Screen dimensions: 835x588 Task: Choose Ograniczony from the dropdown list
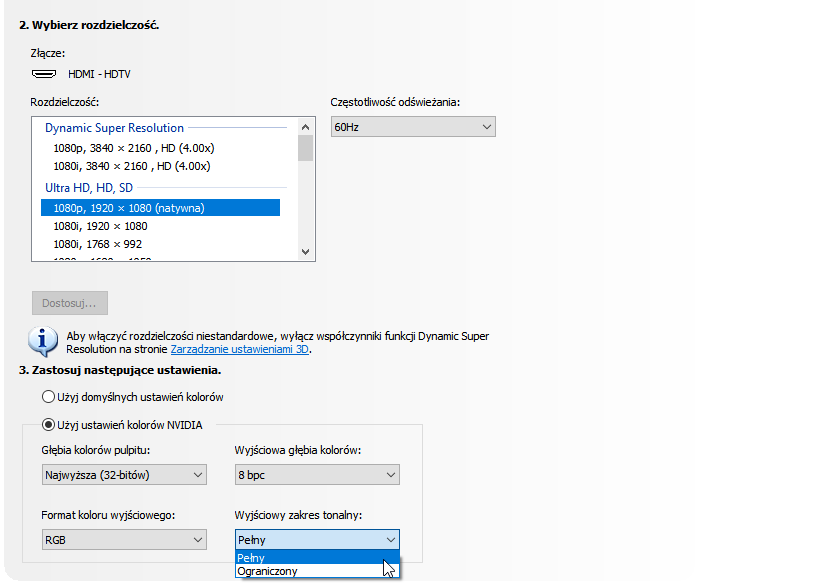pos(267,571)
